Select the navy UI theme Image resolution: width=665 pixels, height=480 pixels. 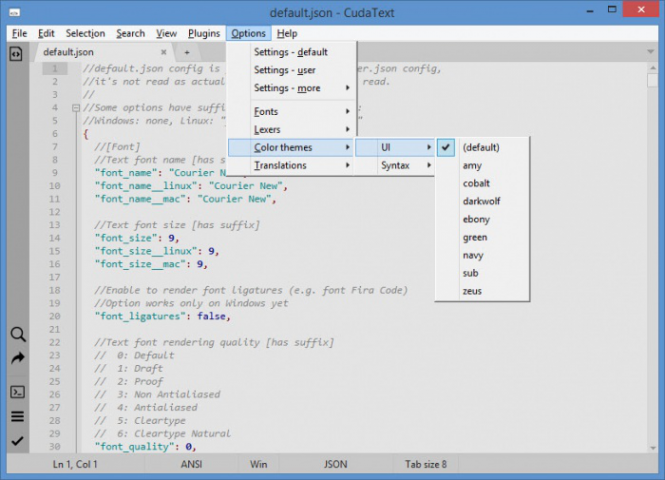pos(483,255)
